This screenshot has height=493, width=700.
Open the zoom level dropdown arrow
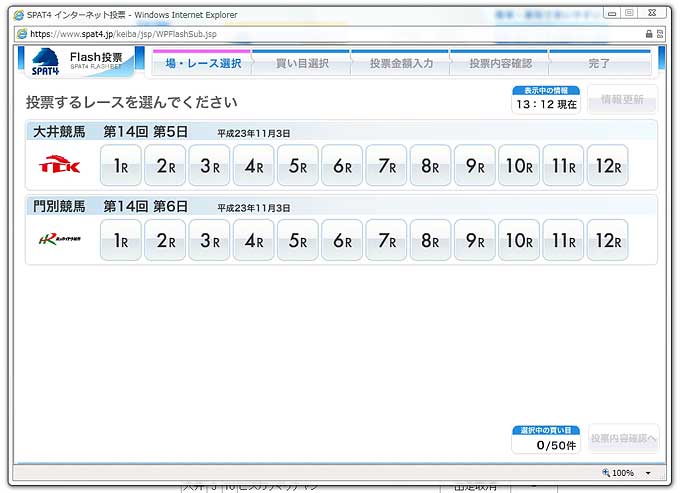pyautogui.click(x=648, y=473)
